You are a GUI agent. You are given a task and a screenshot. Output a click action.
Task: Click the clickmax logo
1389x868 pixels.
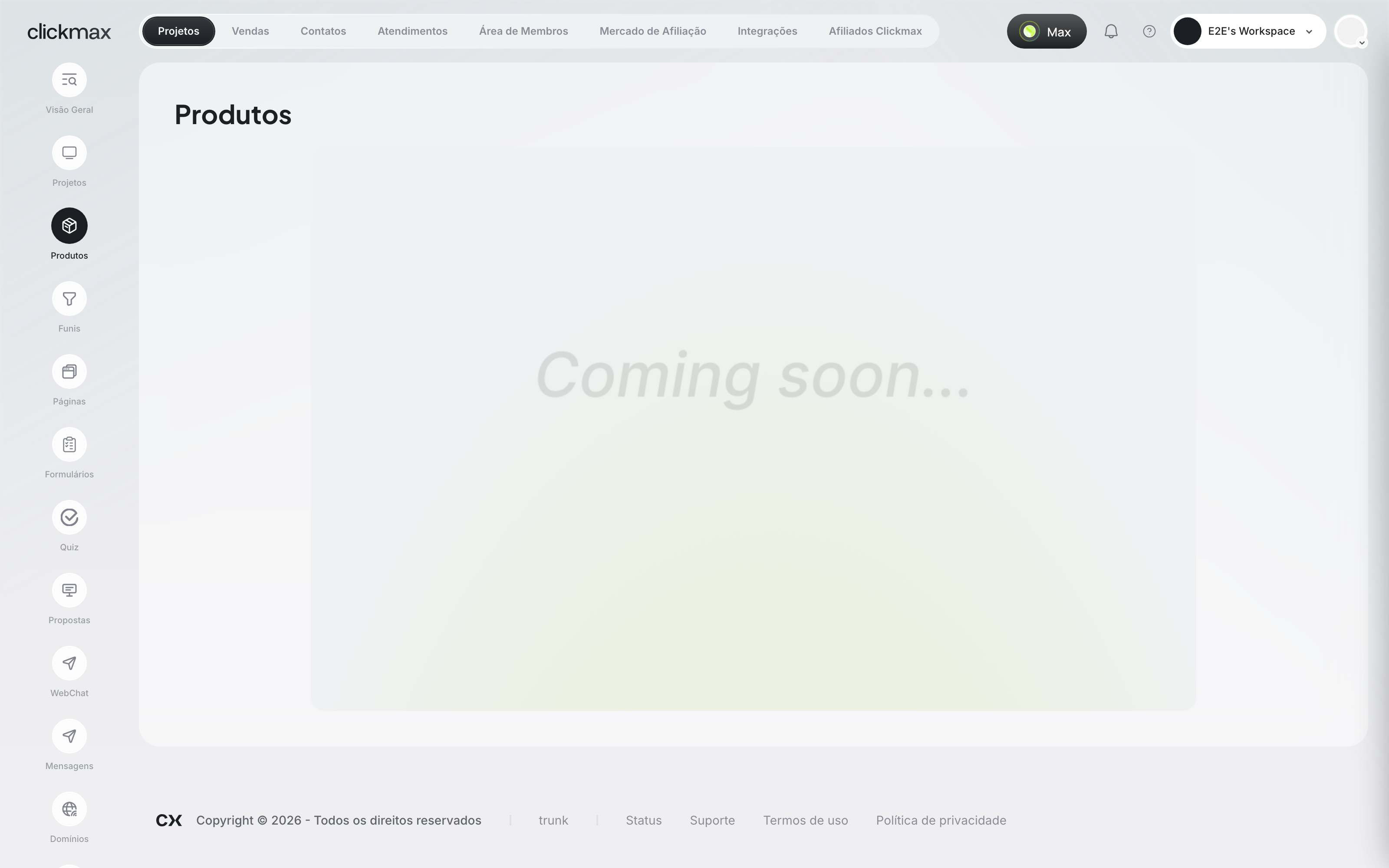[x=69, y=32]
